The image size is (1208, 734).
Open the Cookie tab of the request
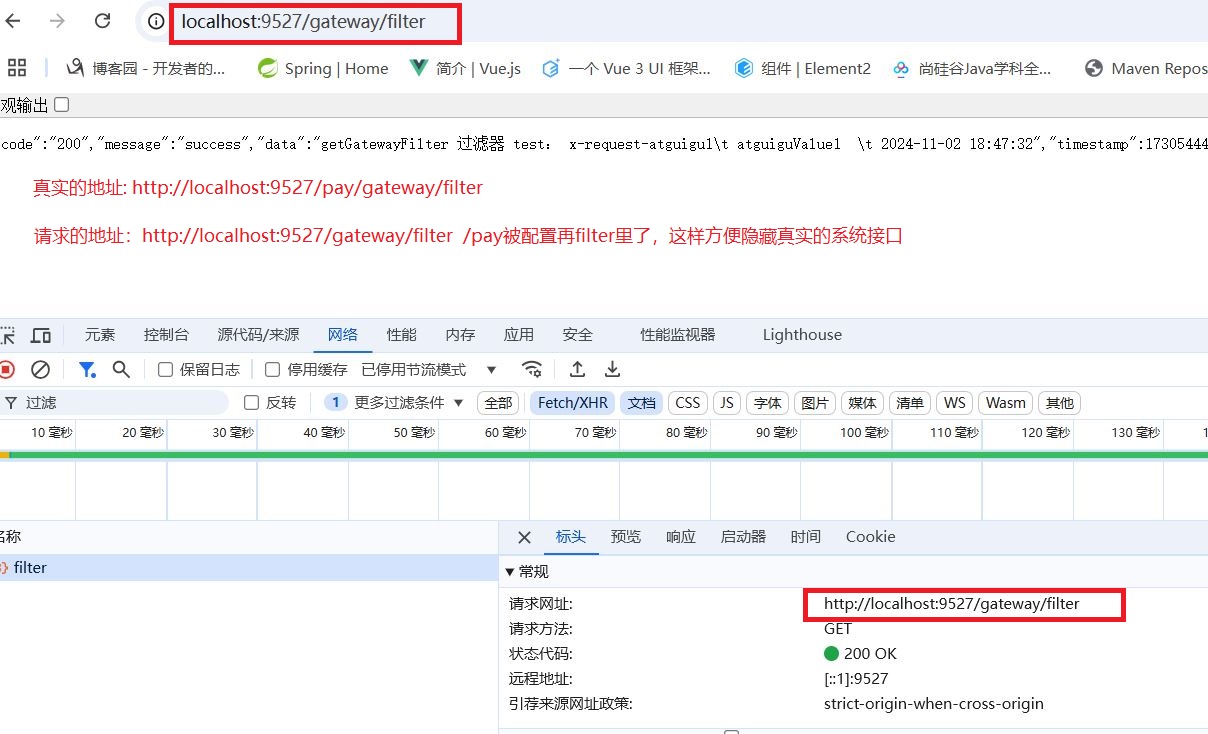click(x=869, y=537)
